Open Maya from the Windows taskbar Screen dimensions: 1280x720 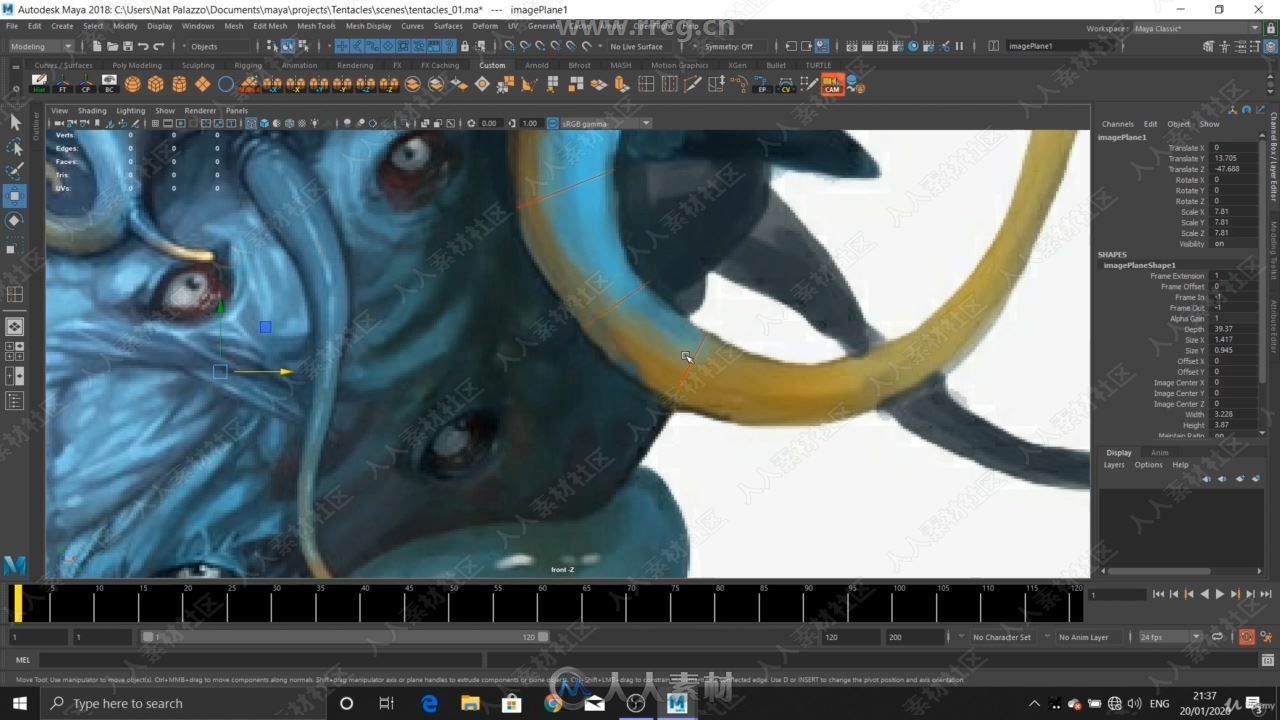[x=677, y=703]
